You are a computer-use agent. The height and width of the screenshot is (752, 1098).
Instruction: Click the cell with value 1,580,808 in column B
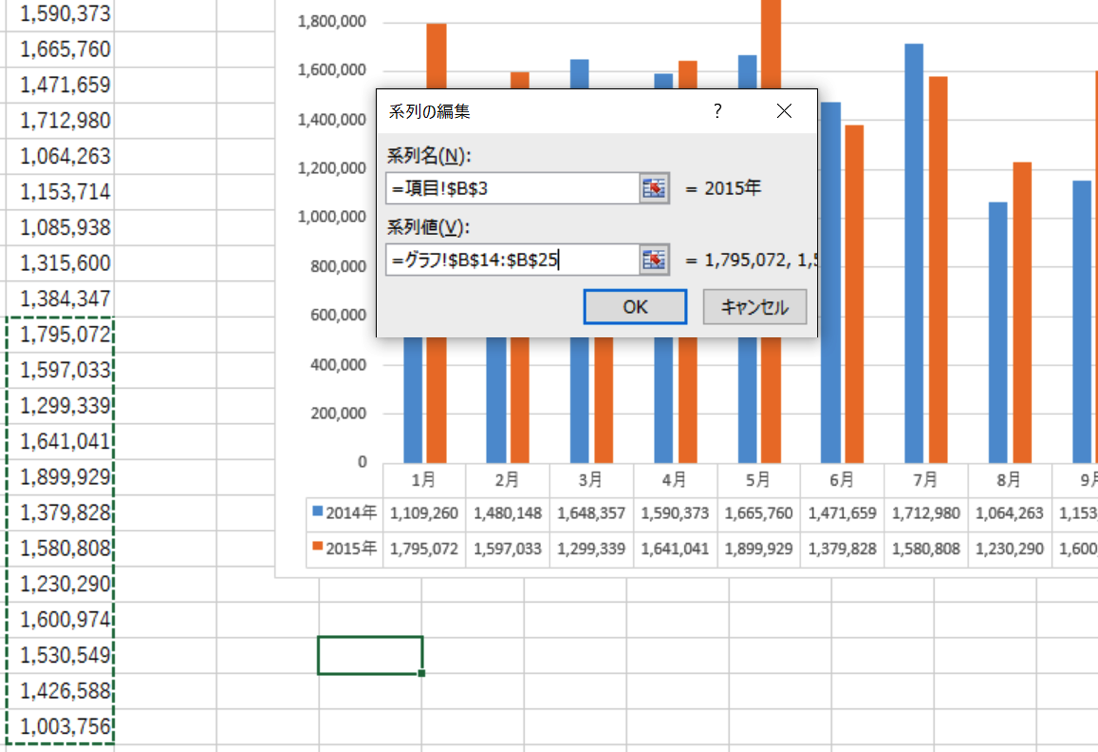tap(60, 548)
